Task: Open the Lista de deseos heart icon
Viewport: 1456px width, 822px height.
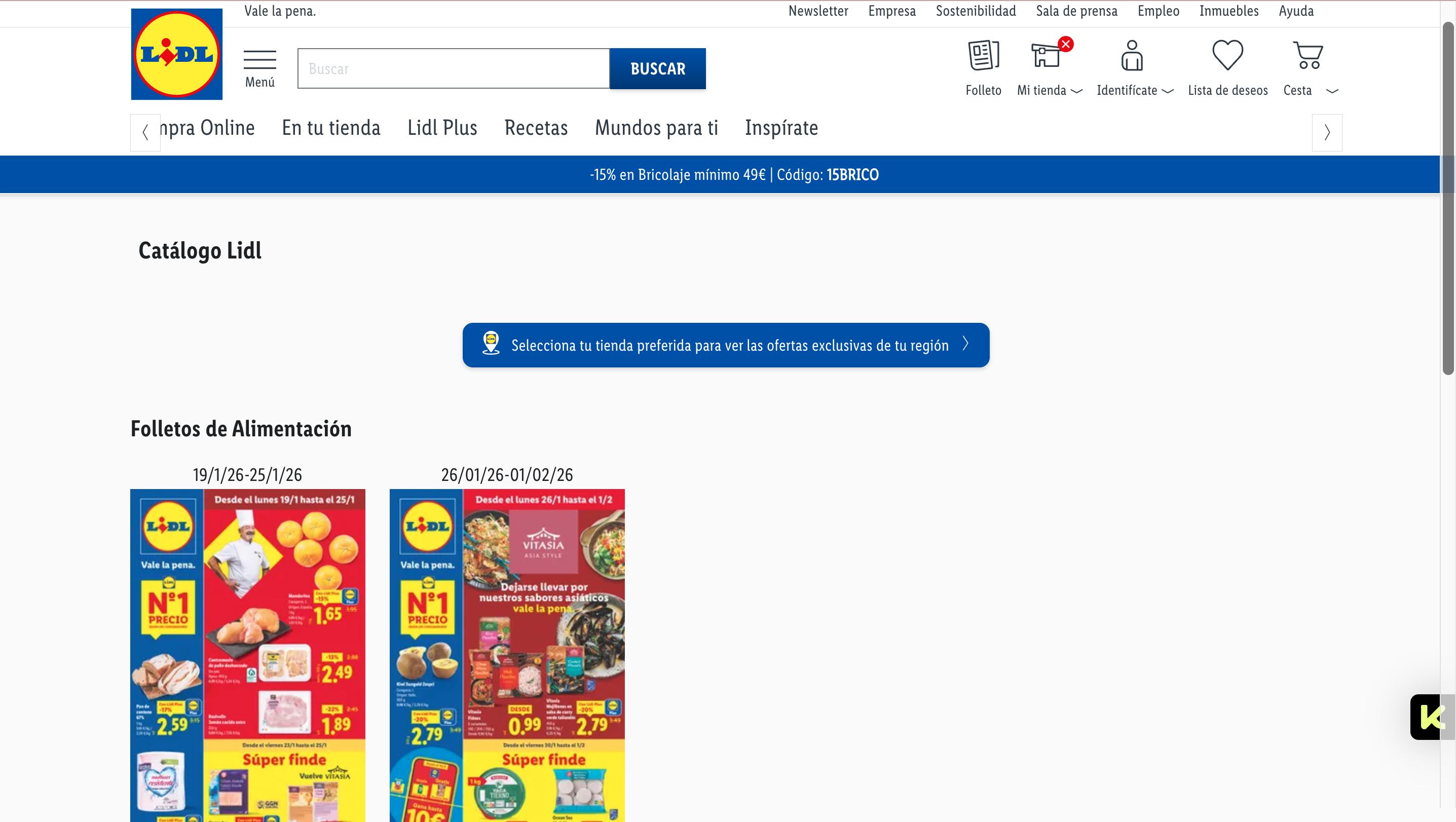Action: 1227,55
